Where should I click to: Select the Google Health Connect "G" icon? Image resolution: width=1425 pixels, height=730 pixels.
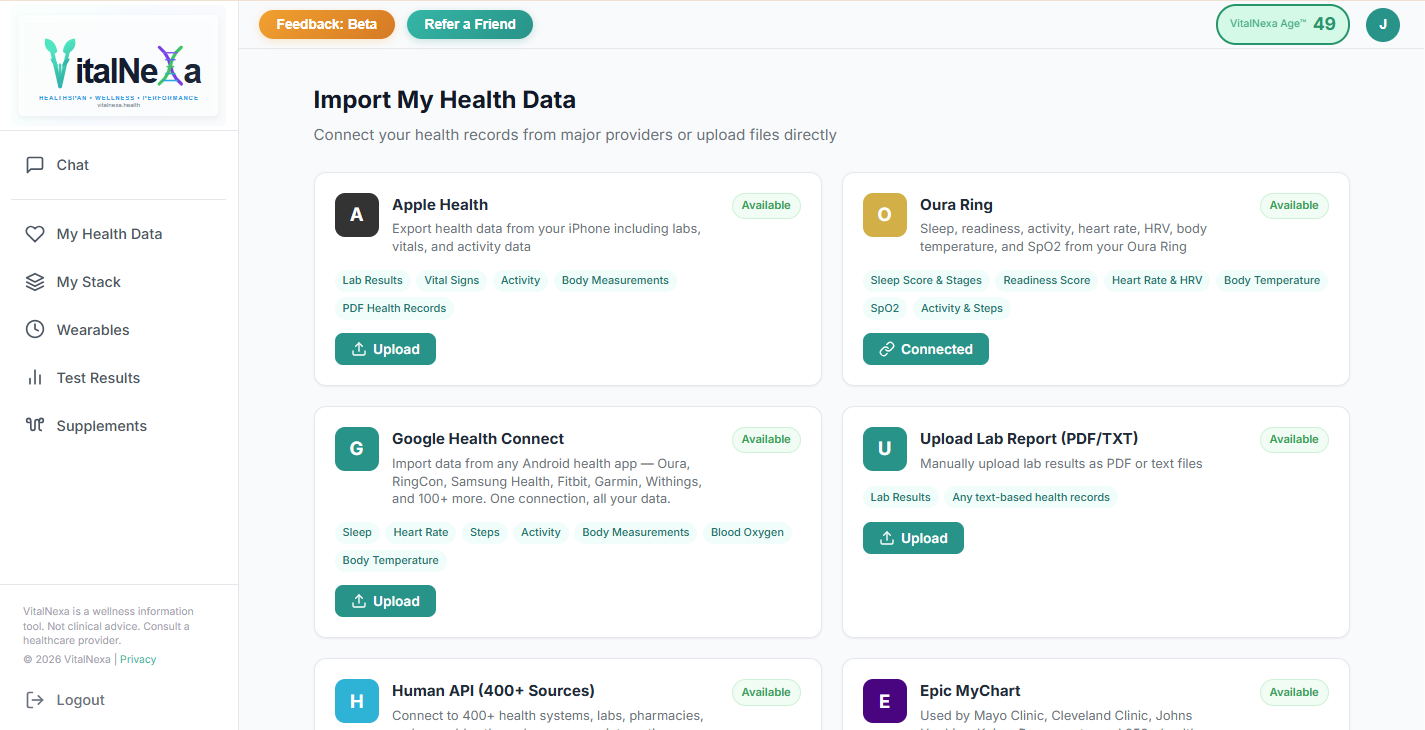[357, 449]
